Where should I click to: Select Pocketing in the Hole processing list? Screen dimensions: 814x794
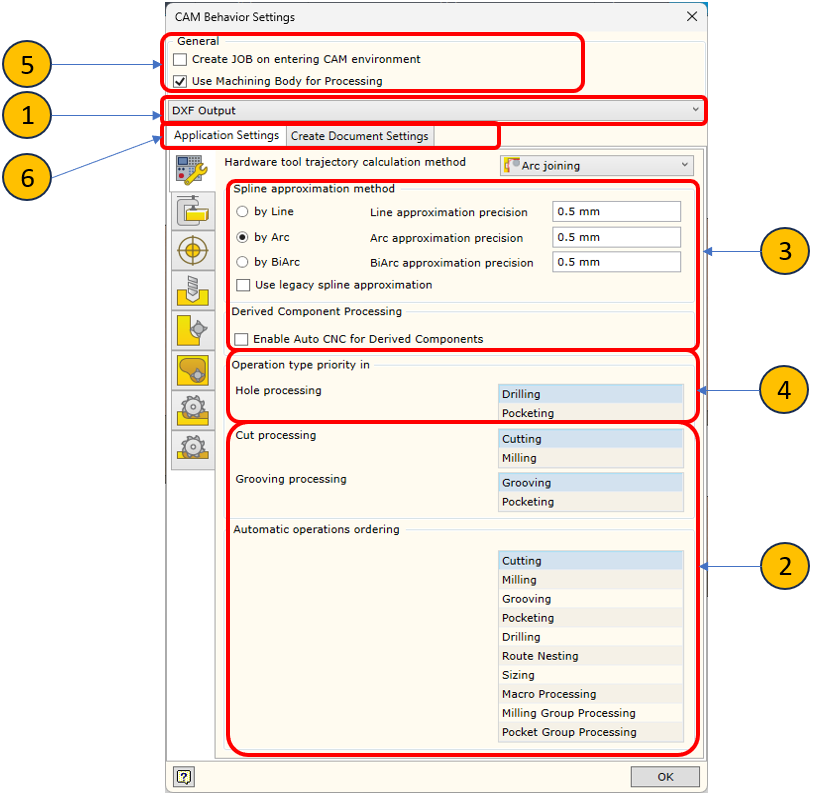click(590, 413)
